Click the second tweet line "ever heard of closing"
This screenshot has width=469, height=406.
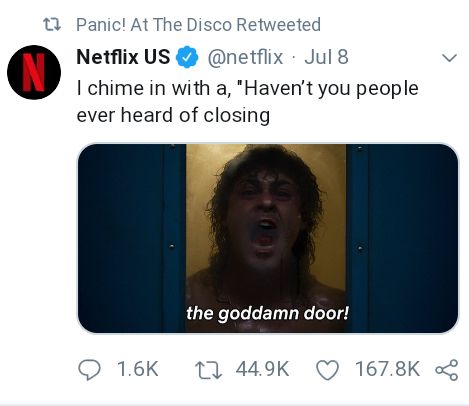pyautogui.click(x=173, y=115)
